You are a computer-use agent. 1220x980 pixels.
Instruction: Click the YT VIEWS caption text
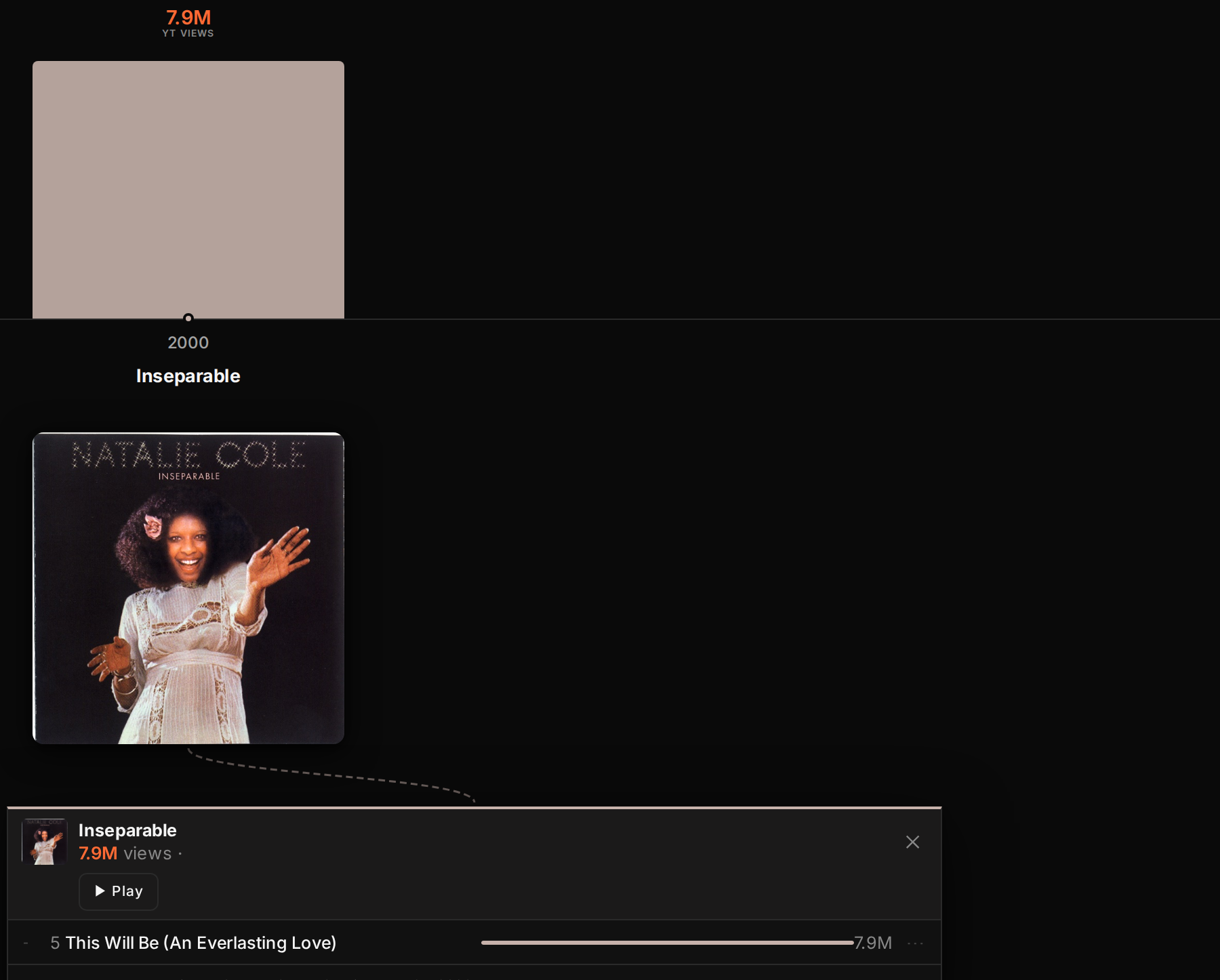188,33
